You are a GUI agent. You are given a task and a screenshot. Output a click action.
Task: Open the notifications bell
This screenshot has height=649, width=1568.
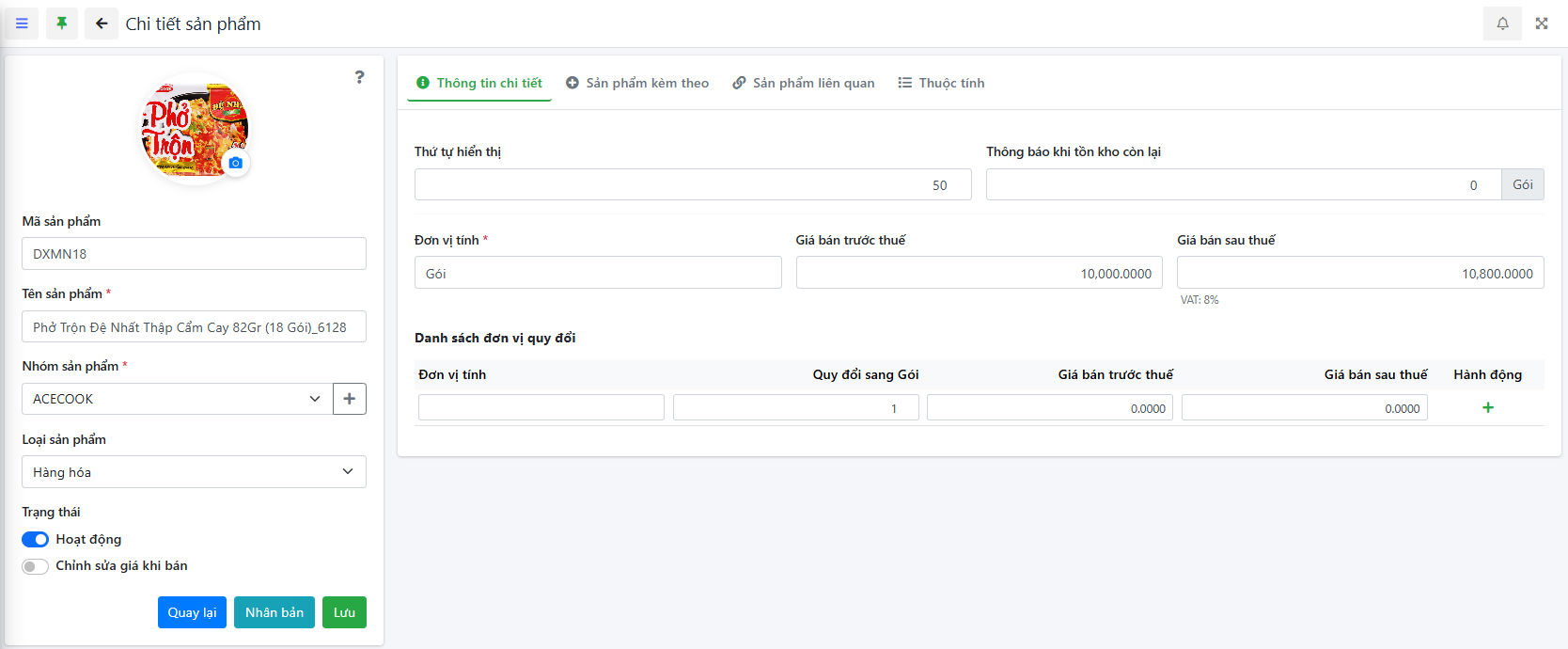click(x=1502, y=24)
